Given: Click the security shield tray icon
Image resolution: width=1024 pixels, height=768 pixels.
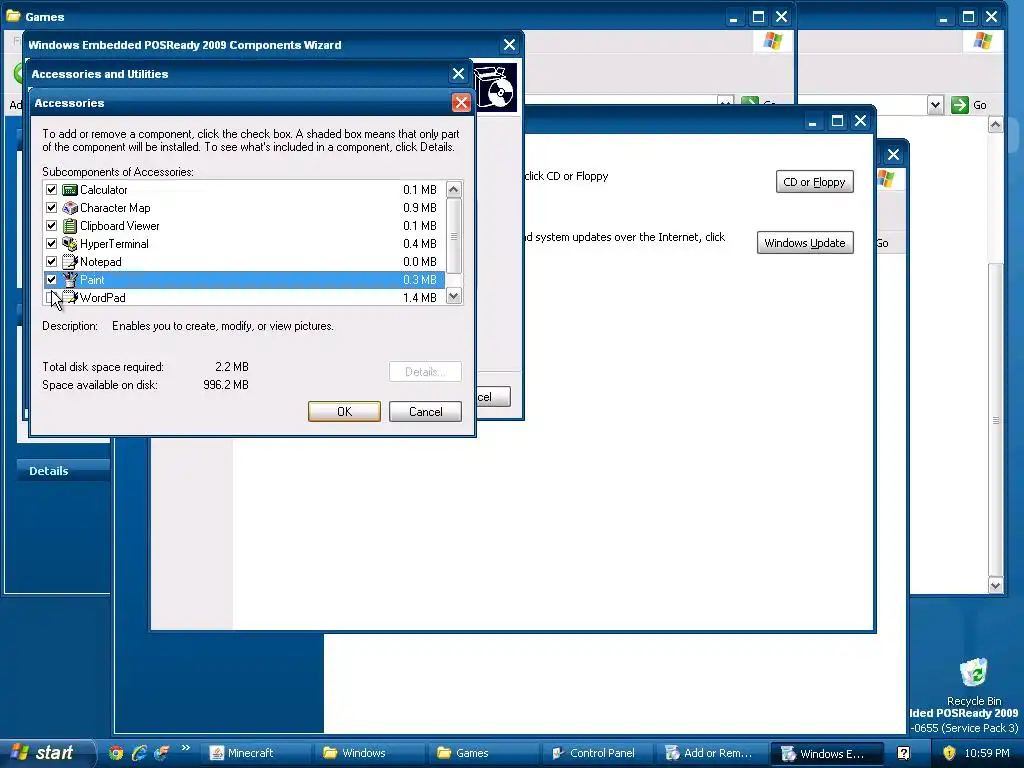Looking at the screenshot, I should tap(949, 753).
